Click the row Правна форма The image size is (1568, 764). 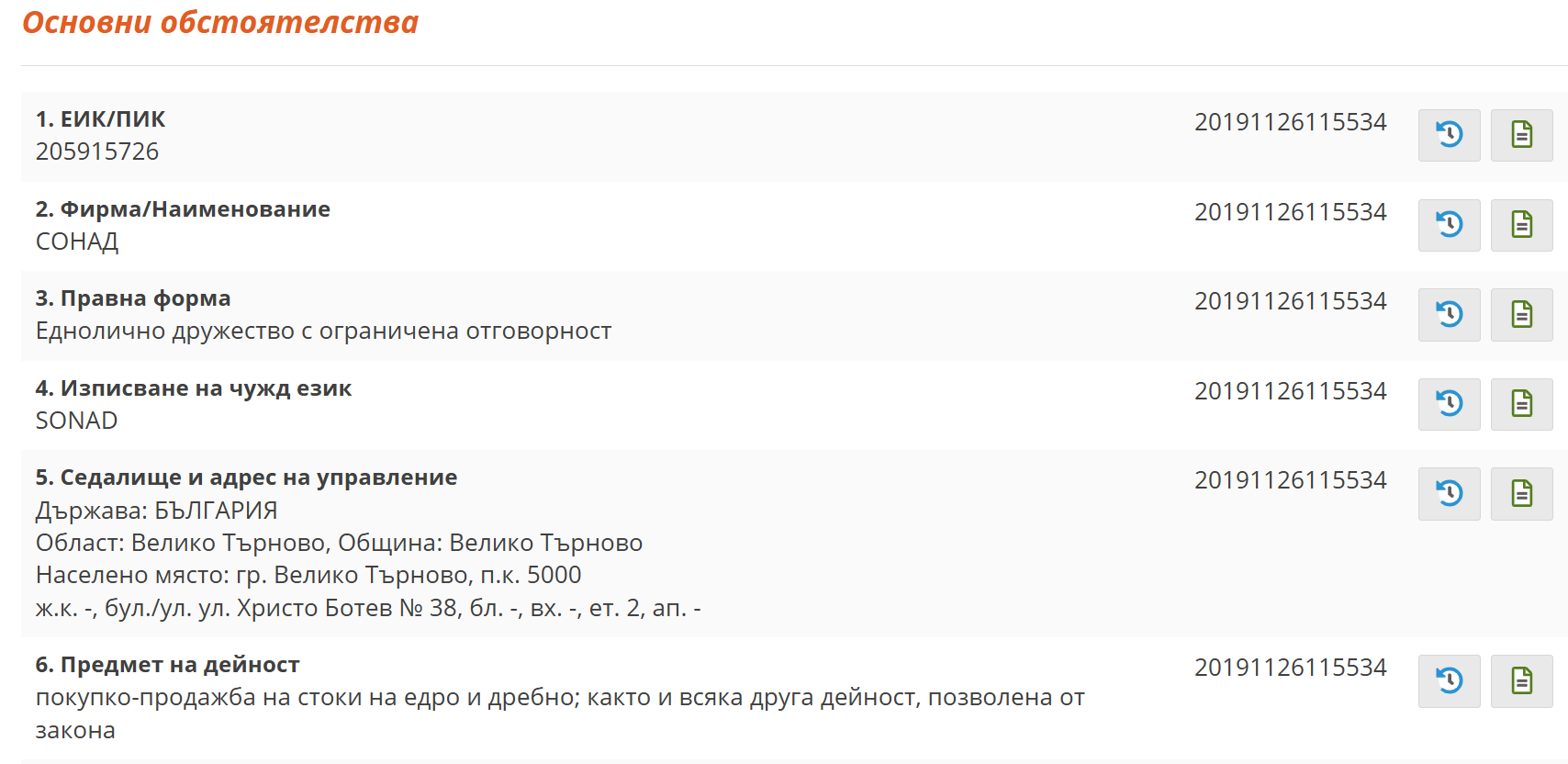pyautogui.click(x=133, y=298)
